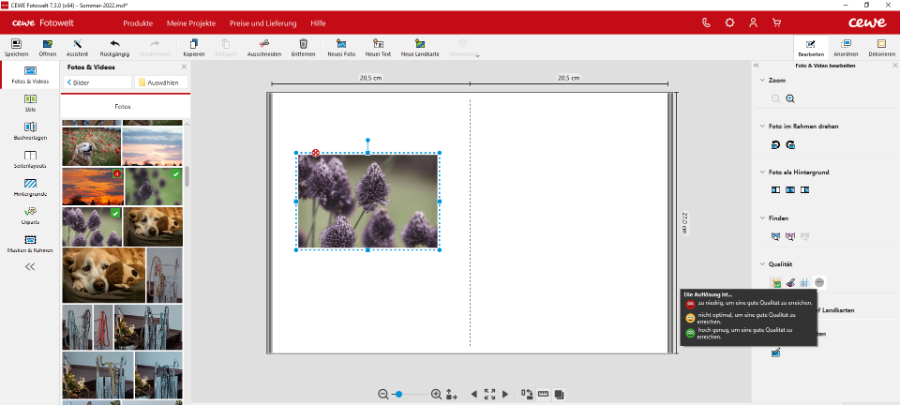Toggle the brush icon under Qualität
900x405 pixels.
coord(790,282)
